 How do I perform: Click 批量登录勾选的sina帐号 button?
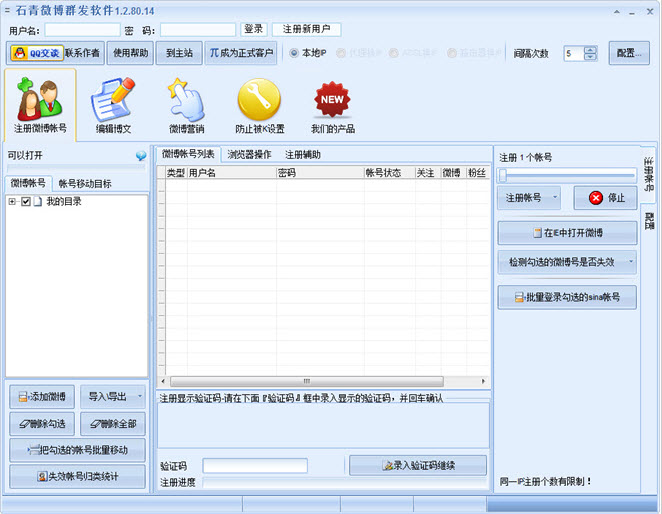(x=567, y=297)
